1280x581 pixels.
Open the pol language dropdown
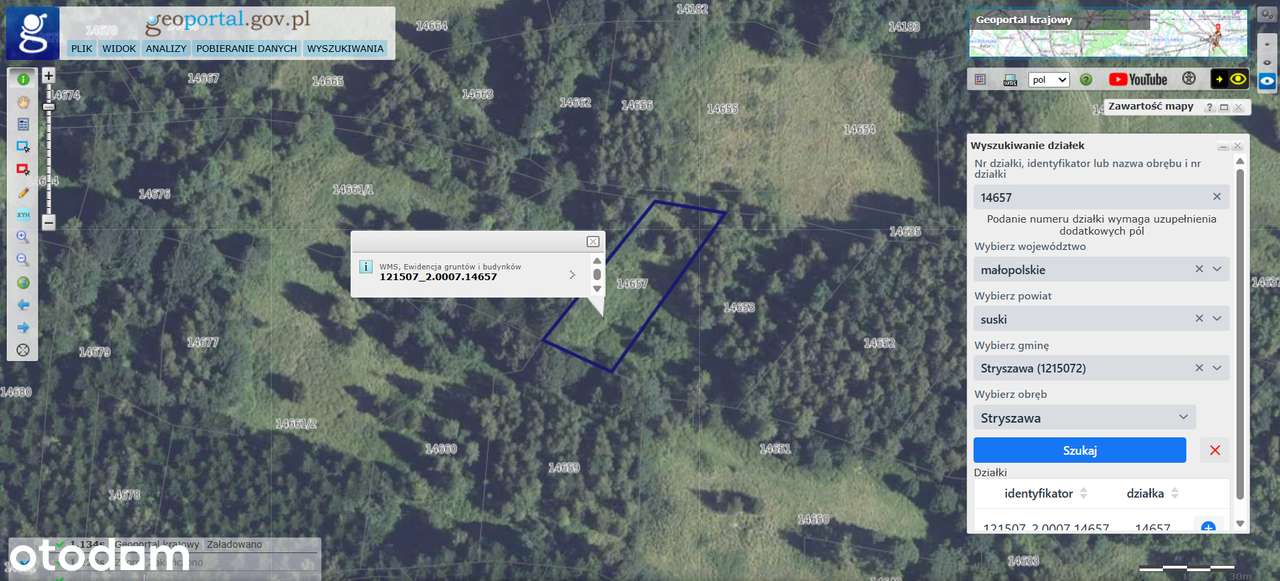pos(1049,79)
